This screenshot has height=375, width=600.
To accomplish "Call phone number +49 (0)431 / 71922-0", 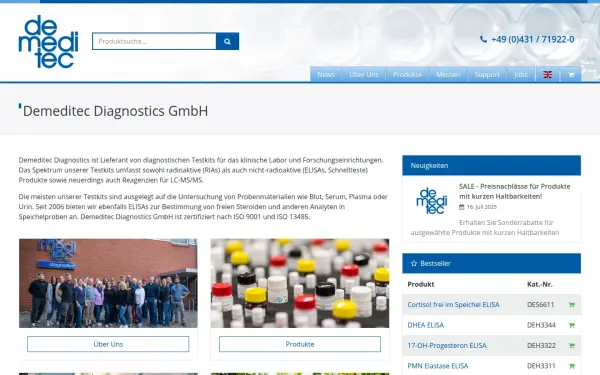I will pyautogui.click(x=533, y=39).
